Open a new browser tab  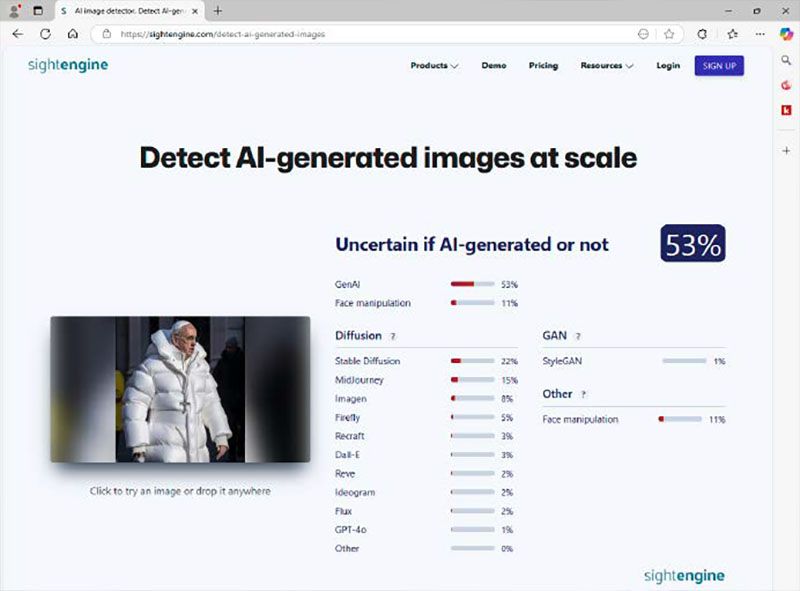[x=218, y=10]
